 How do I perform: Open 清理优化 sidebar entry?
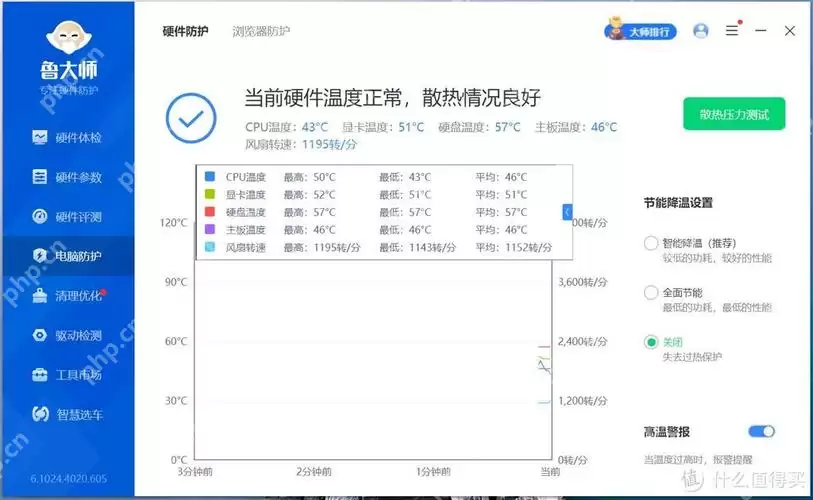point(67,295)
